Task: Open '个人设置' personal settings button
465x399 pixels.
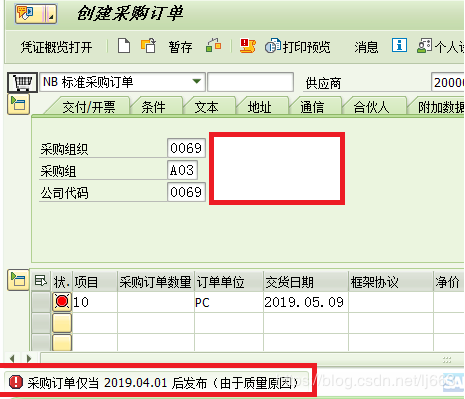Action: [440, 47]
